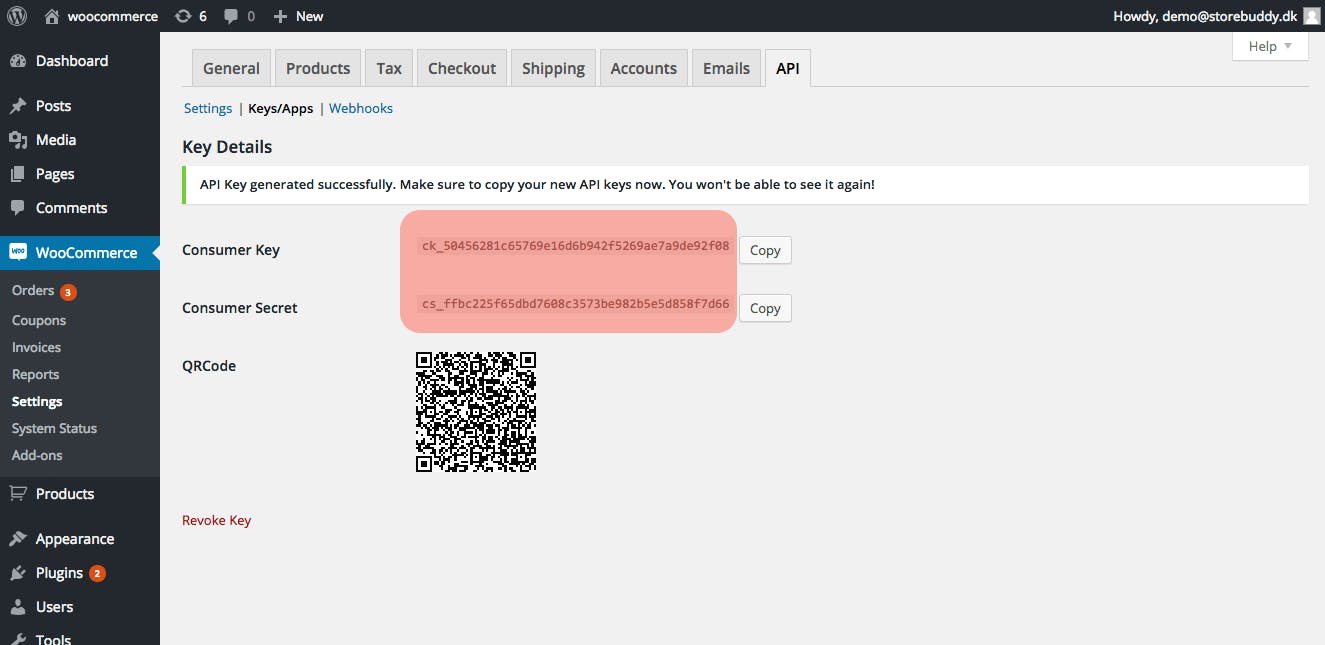This screenshot has width=1325, height=645.
Task: Click the Appearance brush icon
Action: click(x=18, y=539)
